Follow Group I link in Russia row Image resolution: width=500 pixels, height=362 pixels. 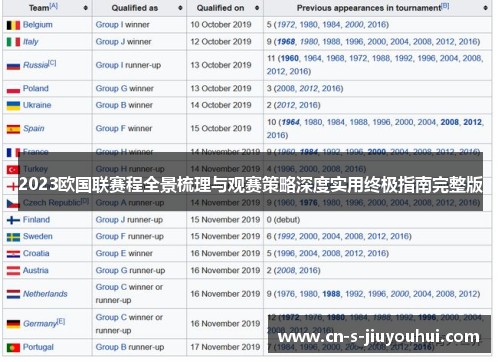(109, 65)
